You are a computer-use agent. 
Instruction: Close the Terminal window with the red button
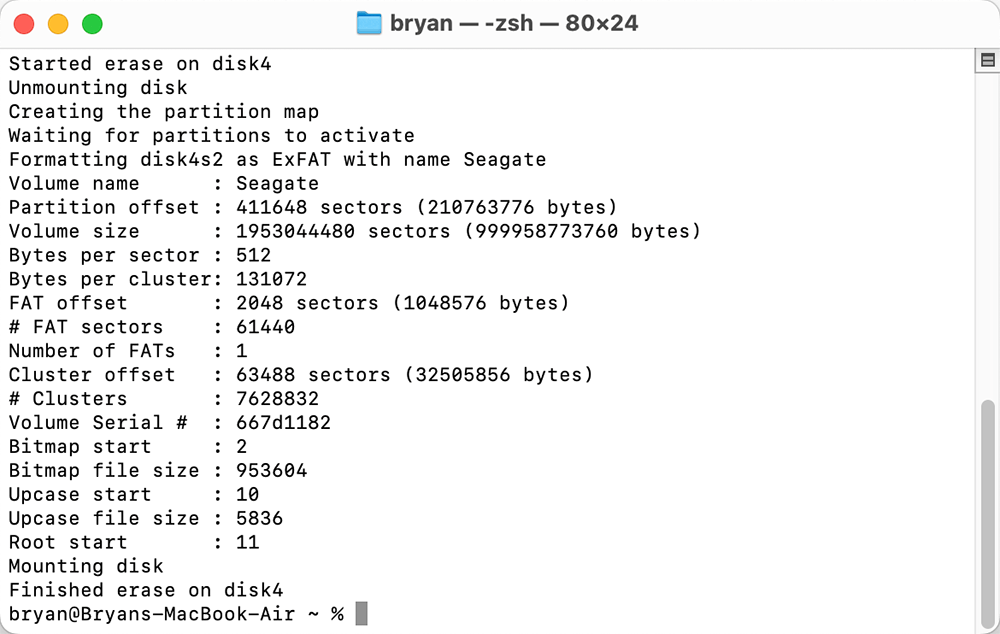pos(24,23)
